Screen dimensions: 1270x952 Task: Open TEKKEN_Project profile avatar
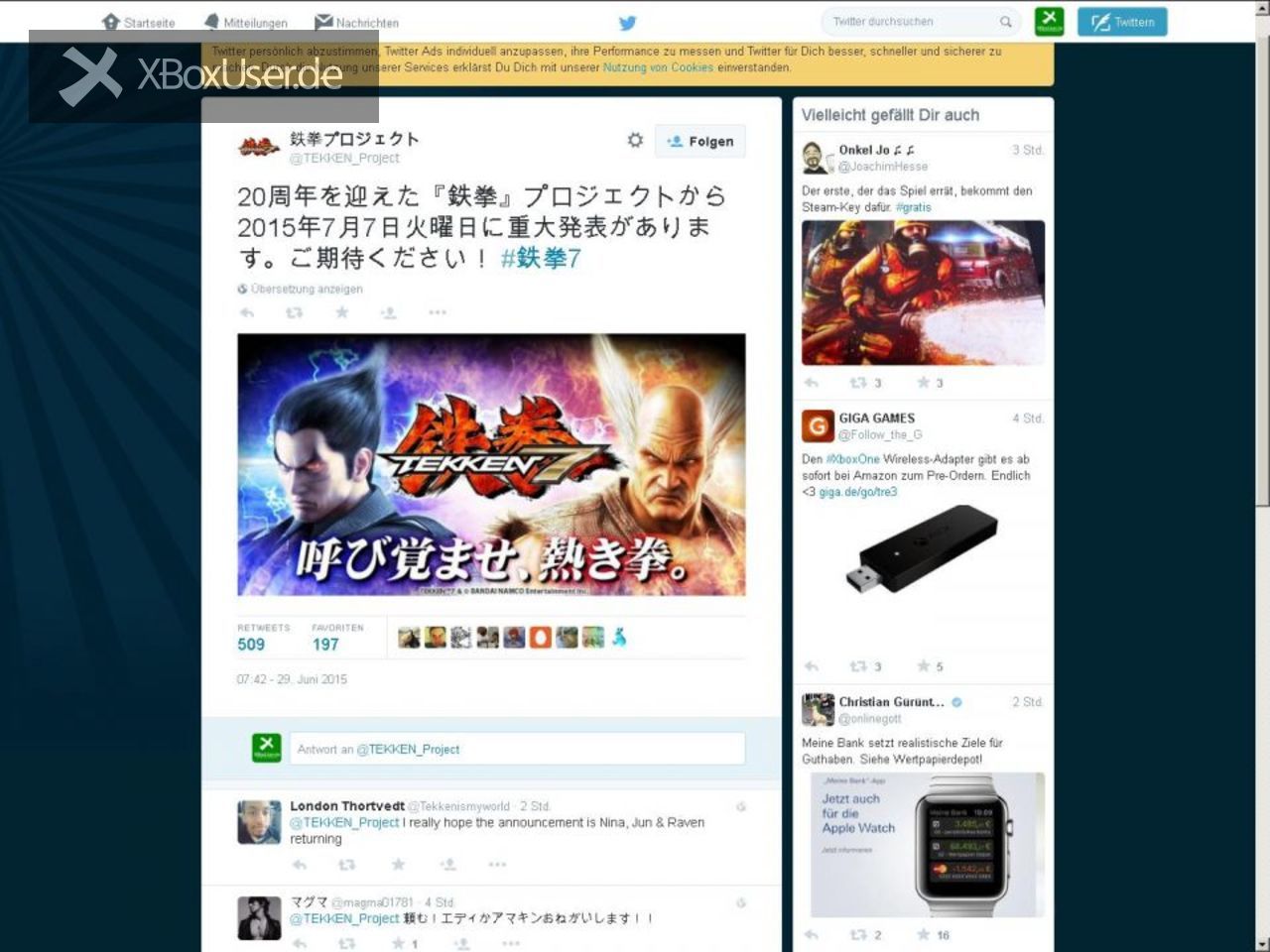[259, 148]
